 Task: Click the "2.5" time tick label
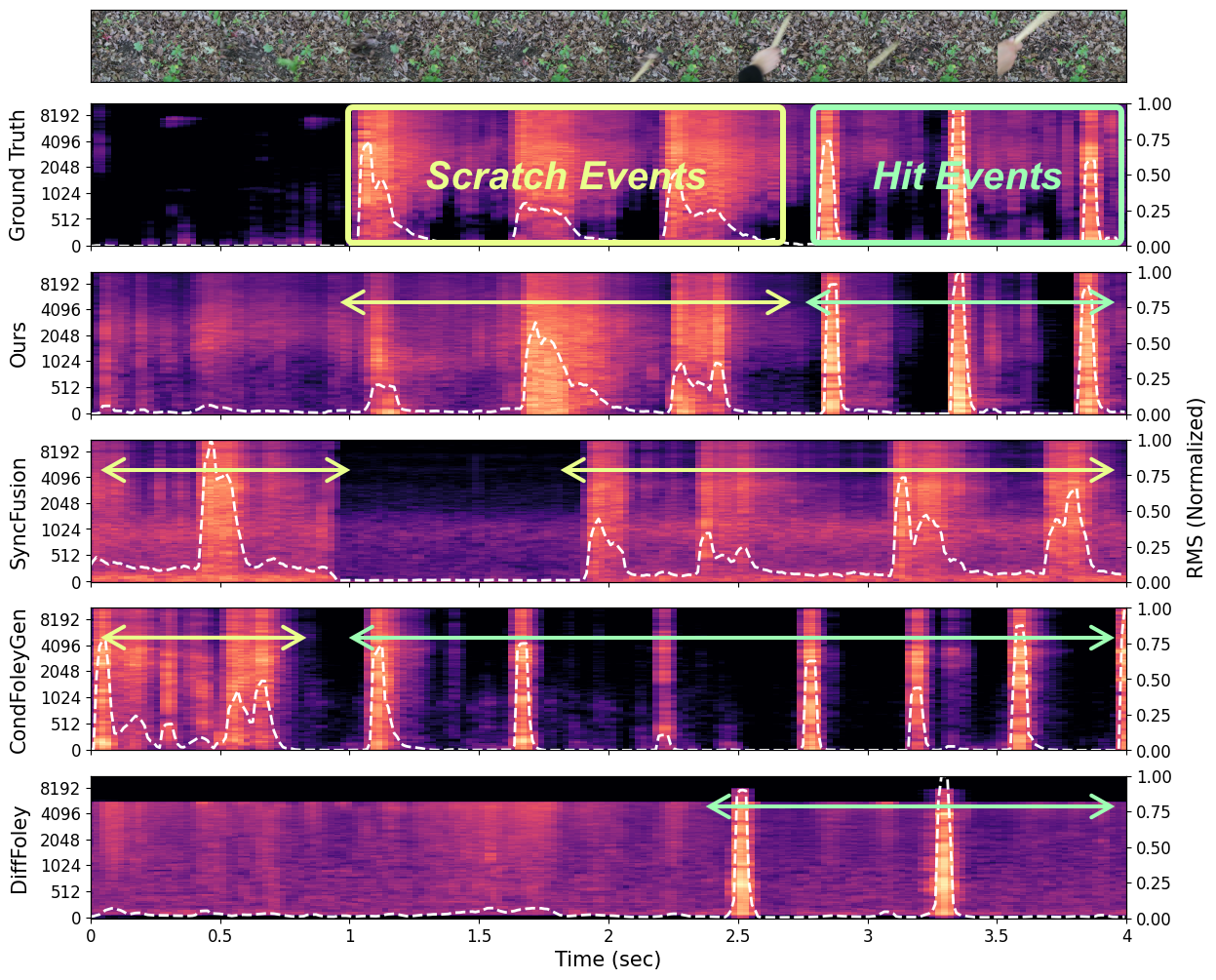tap(738, 935)
